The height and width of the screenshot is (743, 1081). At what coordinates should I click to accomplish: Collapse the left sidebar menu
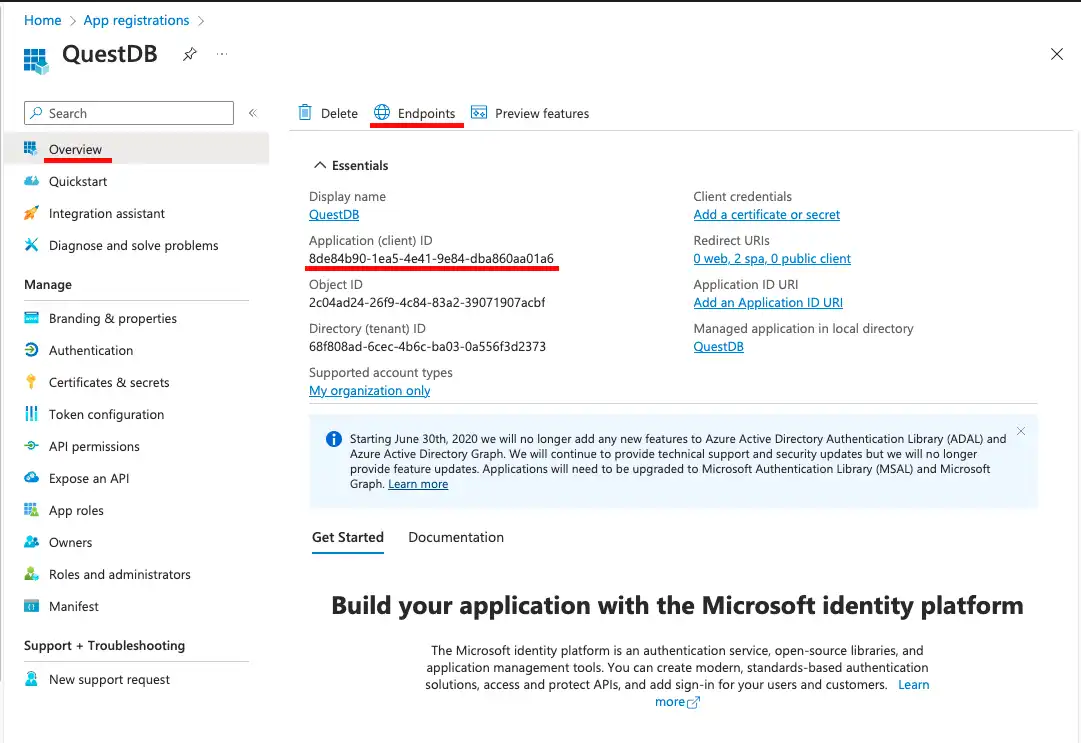[253, 113]
